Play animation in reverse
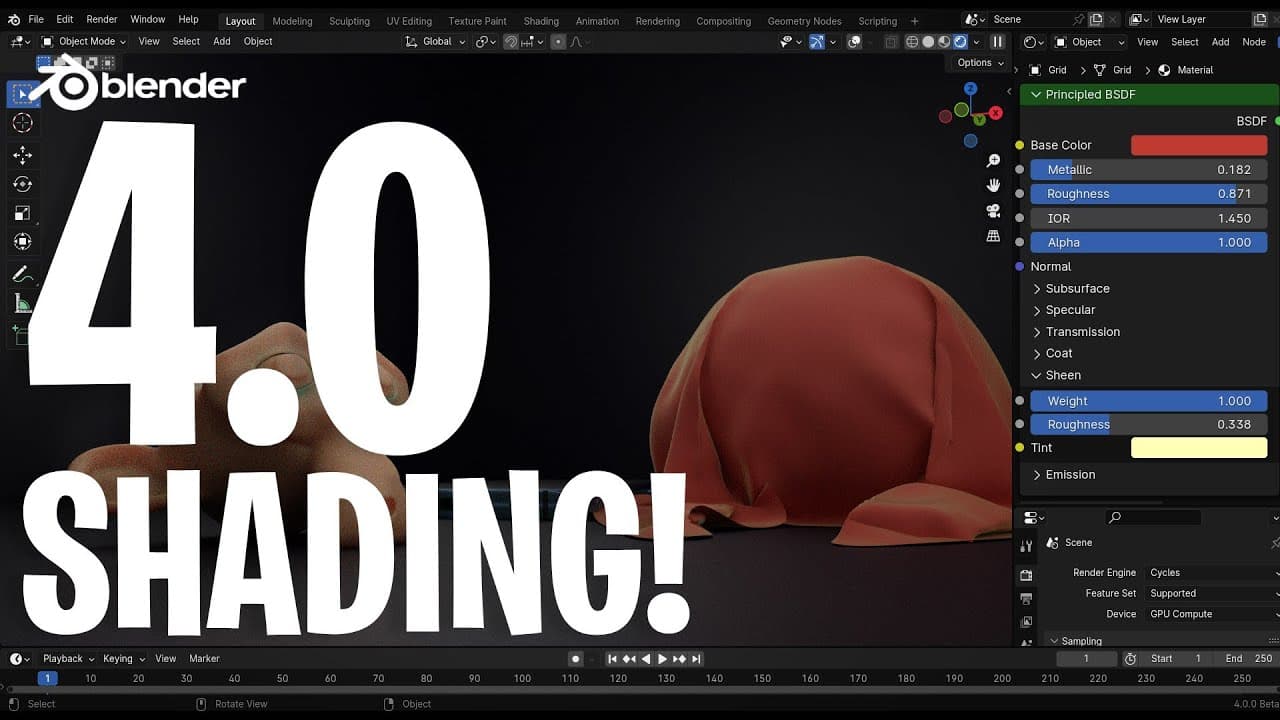Screen dimensions: 1280x720 (x=646, y=659)
